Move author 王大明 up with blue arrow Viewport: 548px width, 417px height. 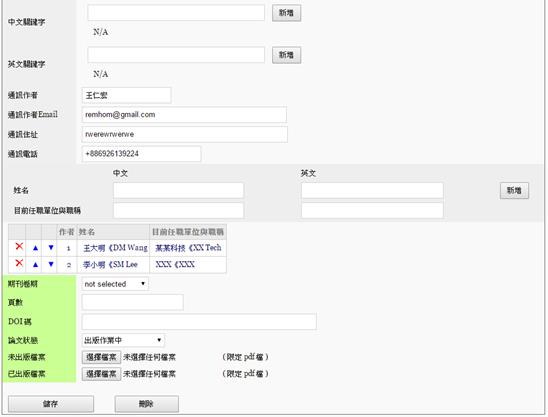35,248
